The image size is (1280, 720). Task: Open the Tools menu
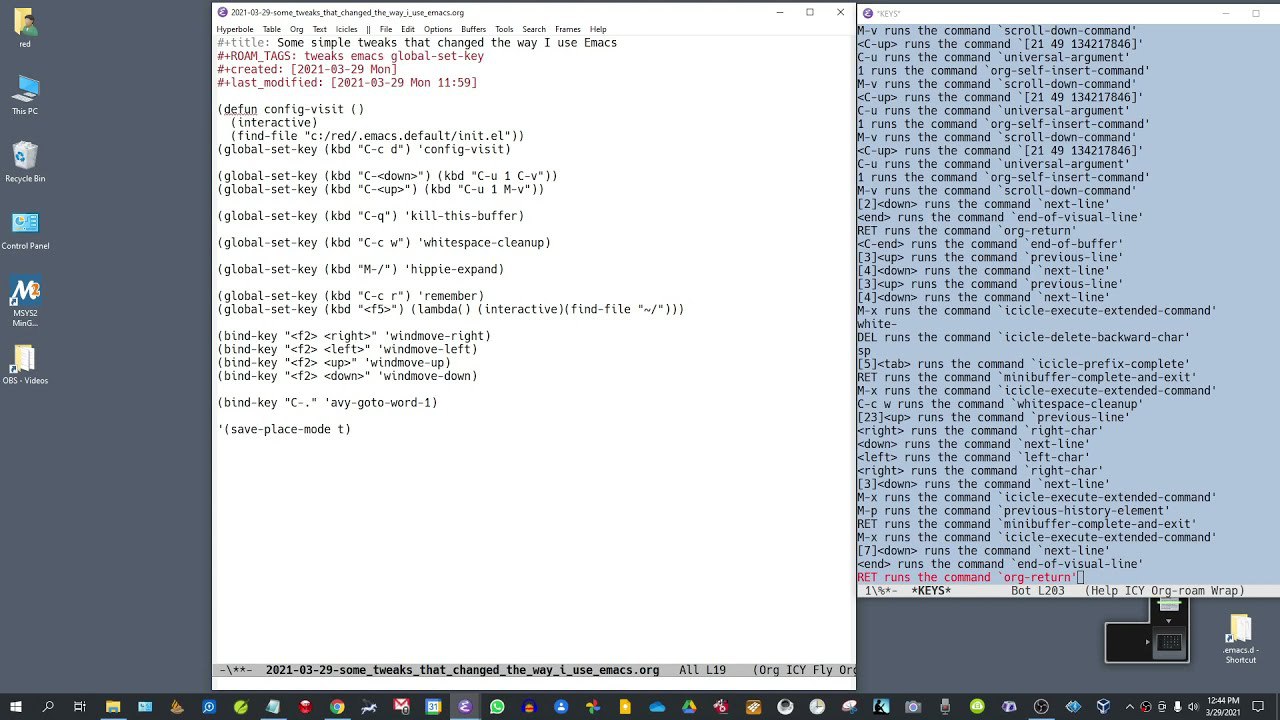504,29
